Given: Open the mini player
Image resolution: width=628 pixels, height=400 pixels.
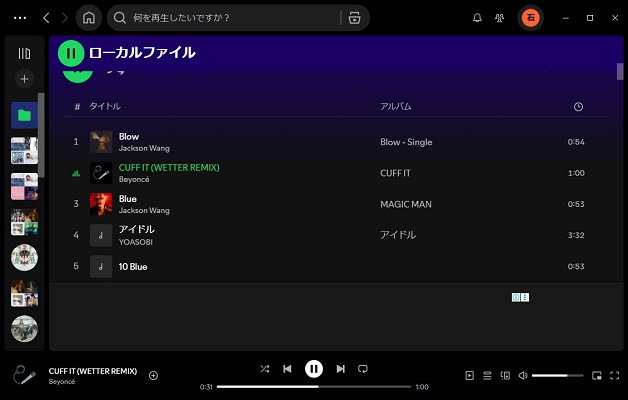Looking at the screenshot, I should 596,376.
